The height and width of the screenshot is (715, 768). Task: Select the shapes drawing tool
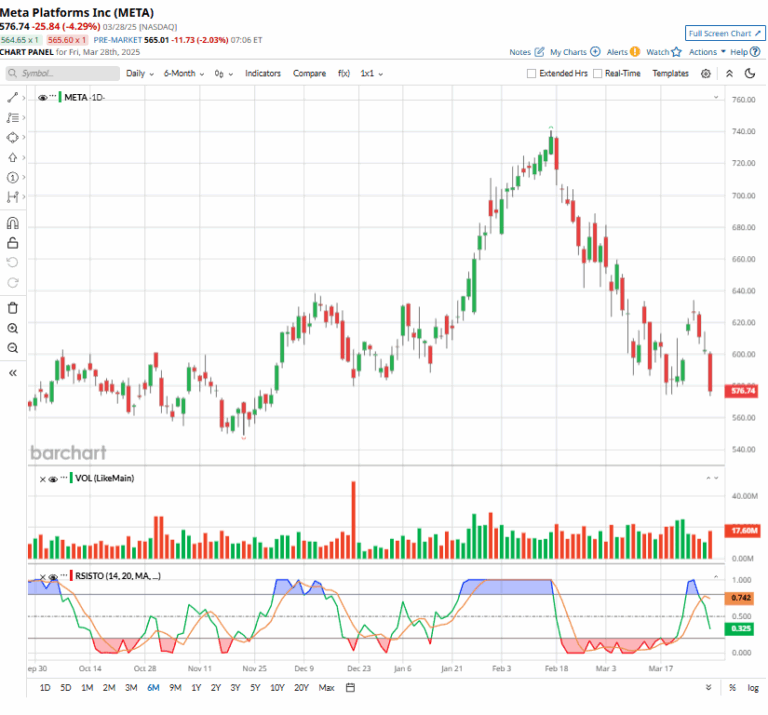pyautogui.click(x=12, y=138)
